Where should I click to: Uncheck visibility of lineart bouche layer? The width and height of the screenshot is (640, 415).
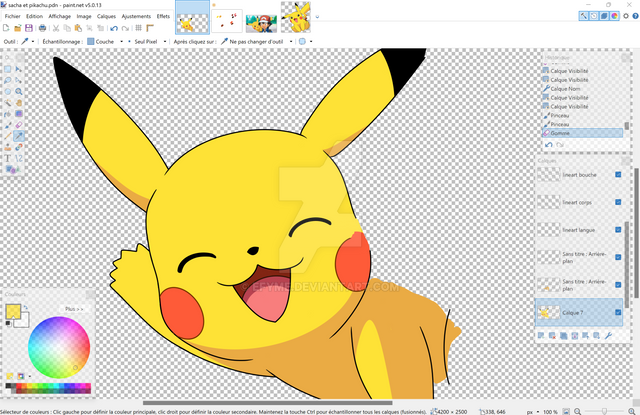[x=618, y=174]
